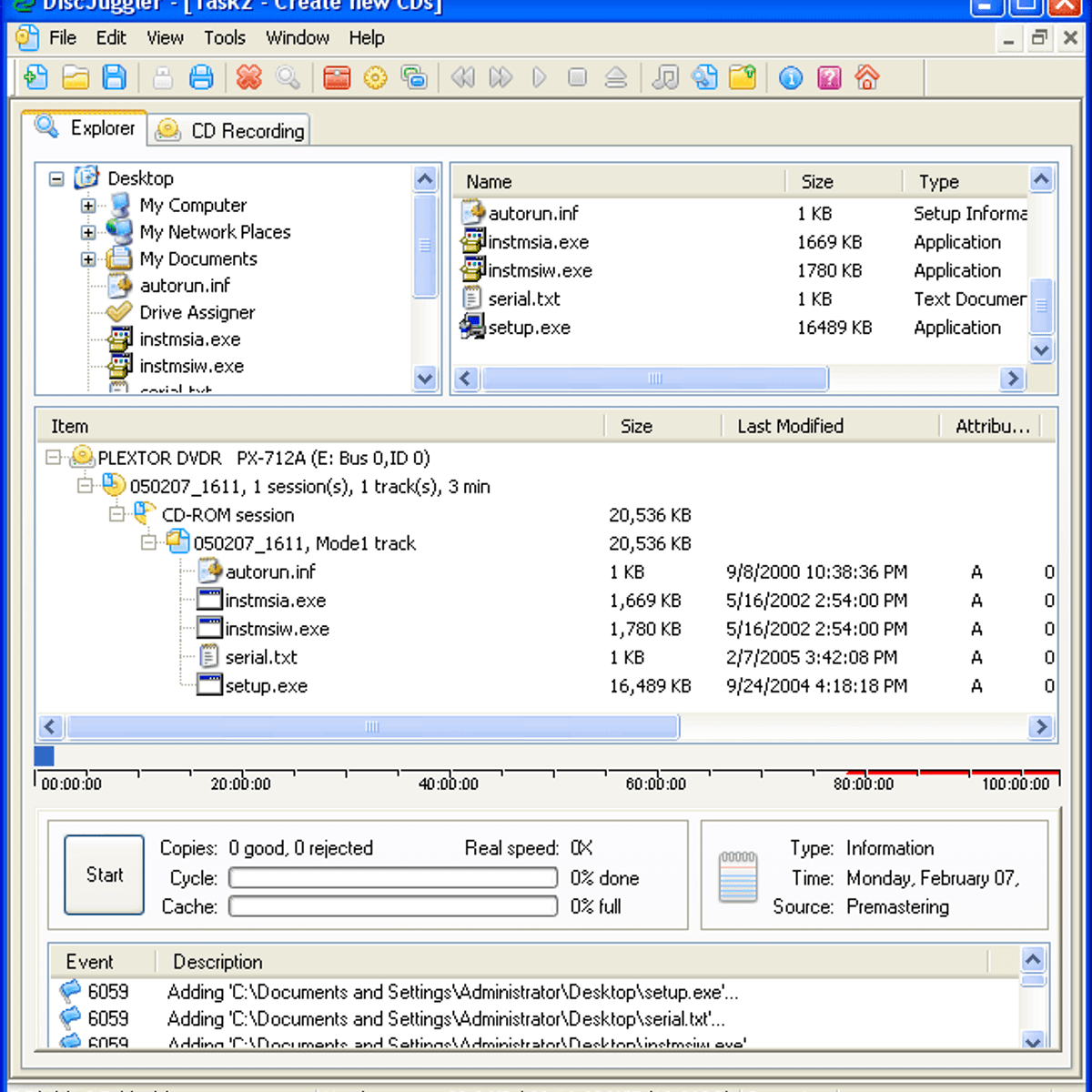This screenshot has width=1092, height=1092.
Task: Click the yellow gear settings icon
Action: 375,78
